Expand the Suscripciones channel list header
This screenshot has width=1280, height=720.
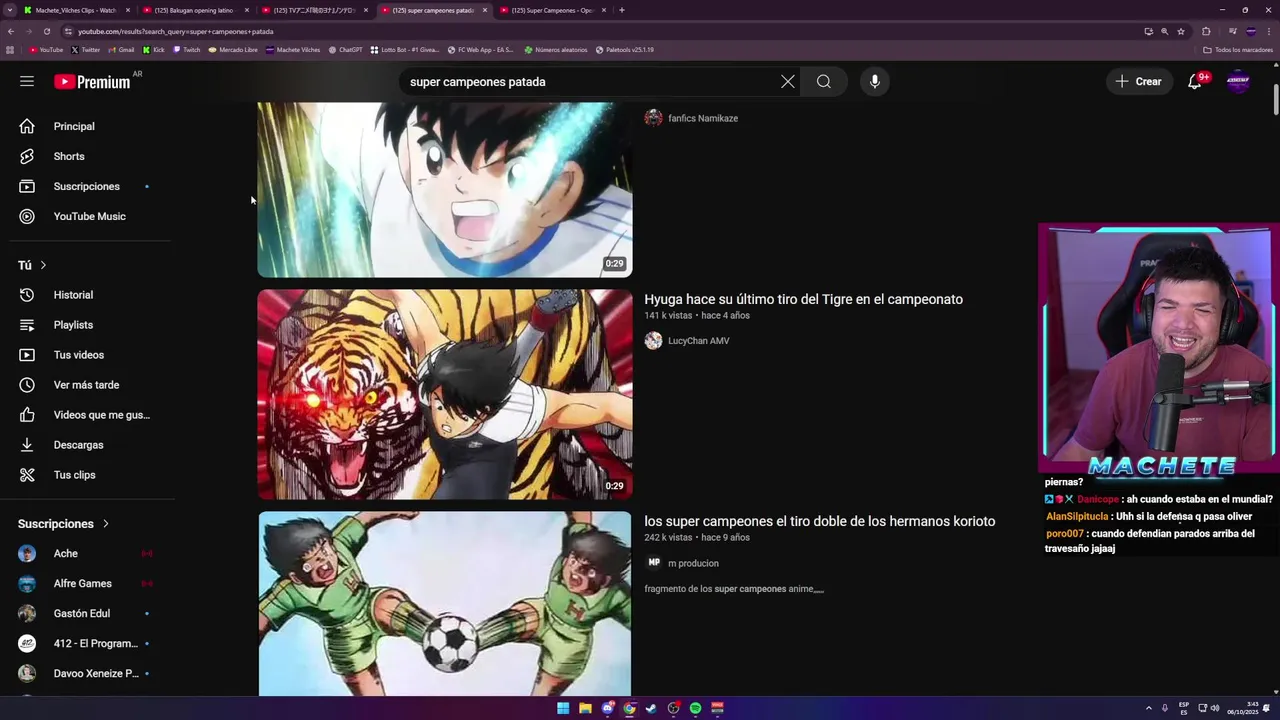64,524
